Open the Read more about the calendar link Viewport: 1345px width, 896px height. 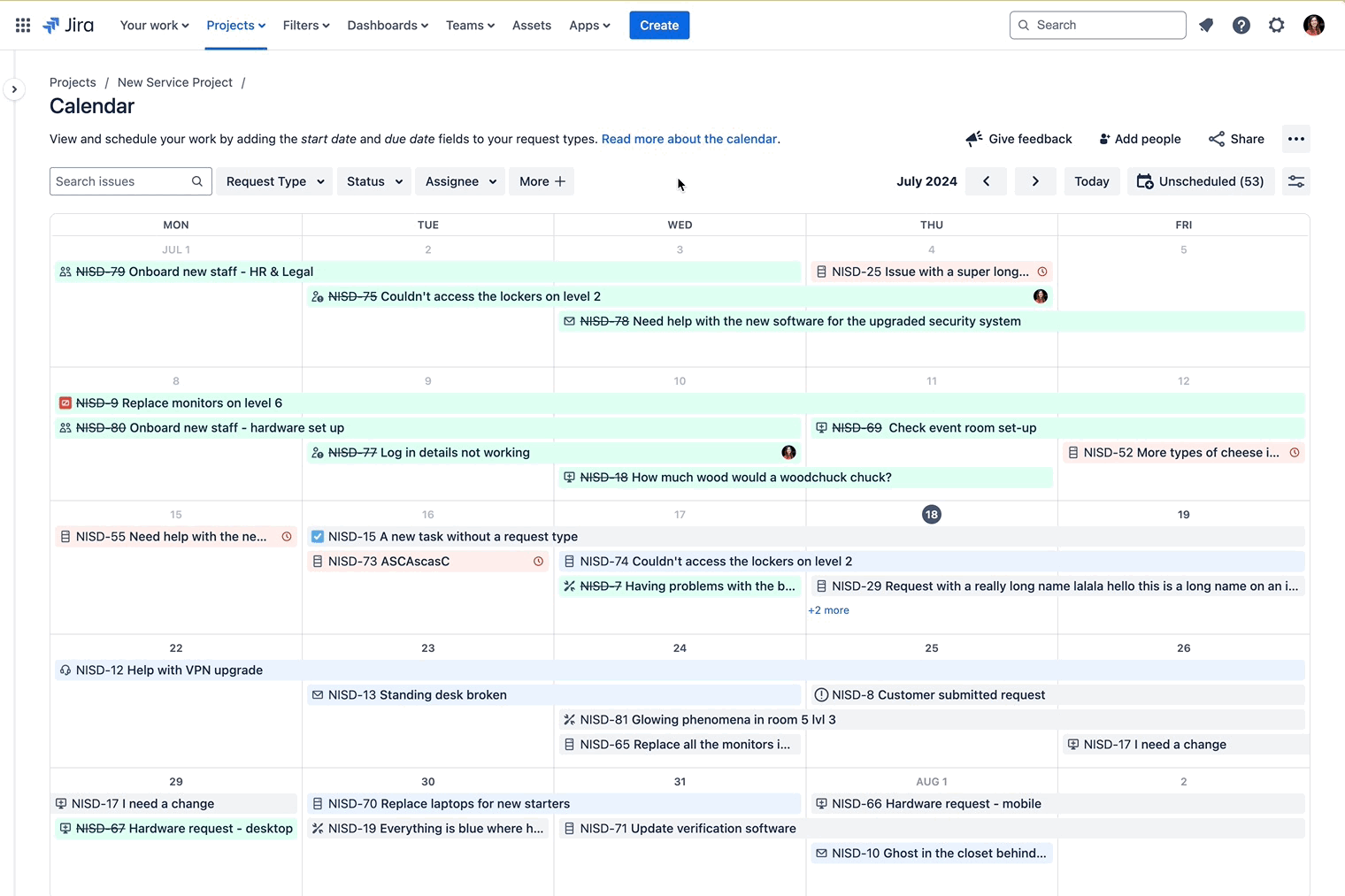pos(689,139)
